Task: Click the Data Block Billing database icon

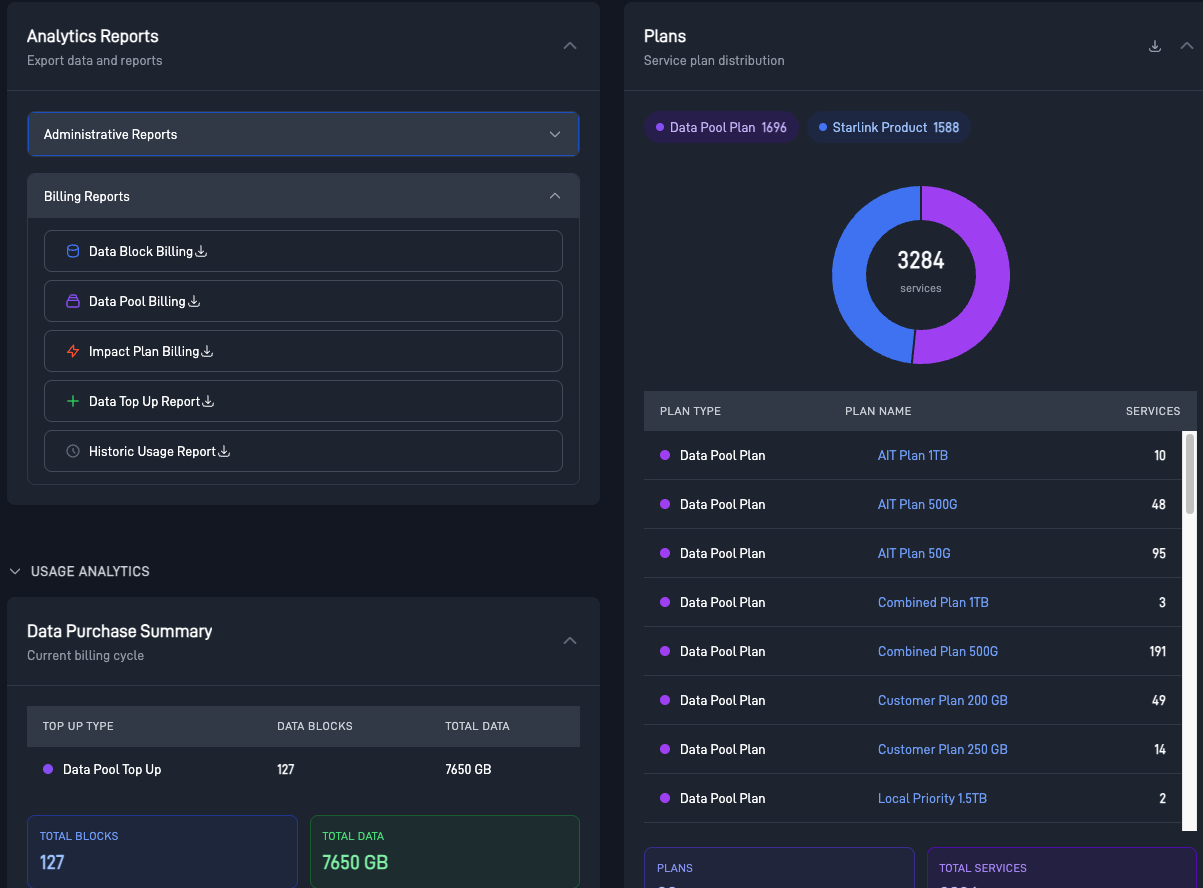Action: 72,251
